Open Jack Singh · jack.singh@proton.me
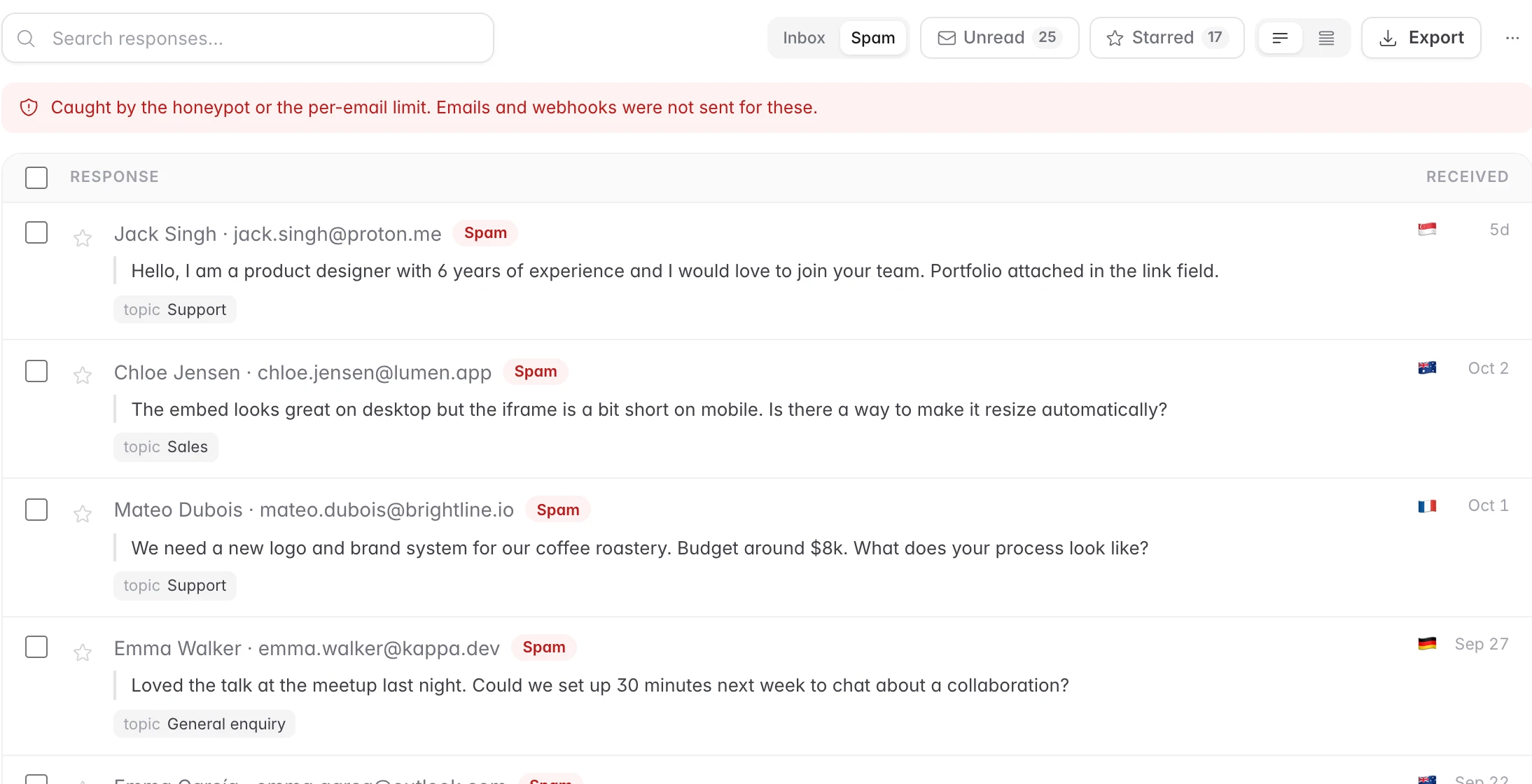This screenshot has width=1532, height=784. pyautogui.click(x=277, y=234)
